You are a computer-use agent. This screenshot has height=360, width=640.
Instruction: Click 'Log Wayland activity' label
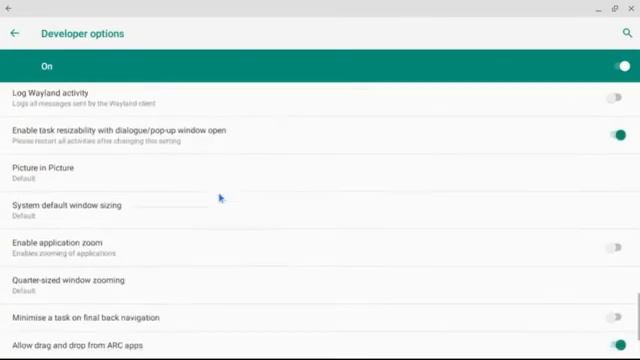coord(50,93)
